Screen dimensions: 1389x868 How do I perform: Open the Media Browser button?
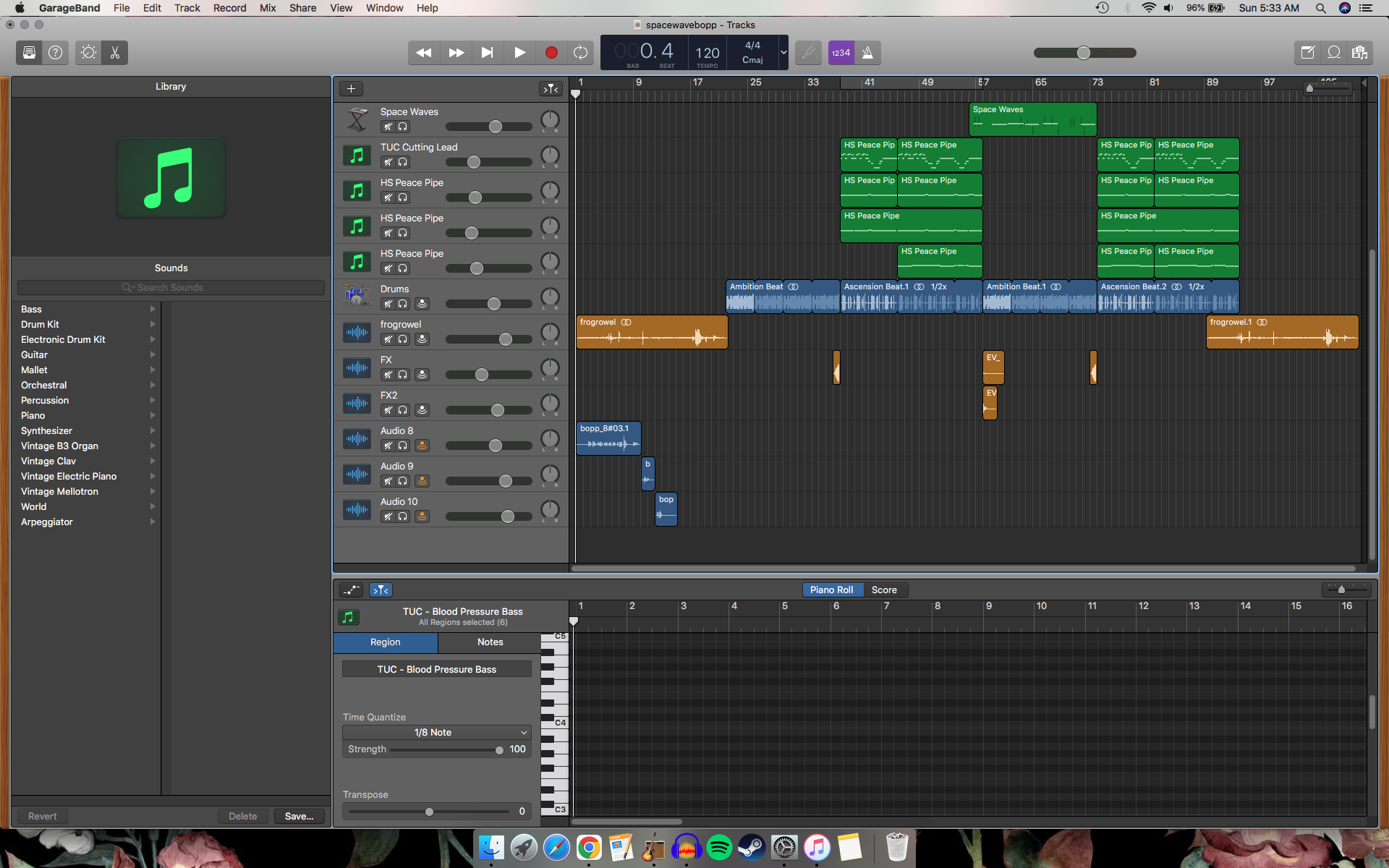(1360, 53)
